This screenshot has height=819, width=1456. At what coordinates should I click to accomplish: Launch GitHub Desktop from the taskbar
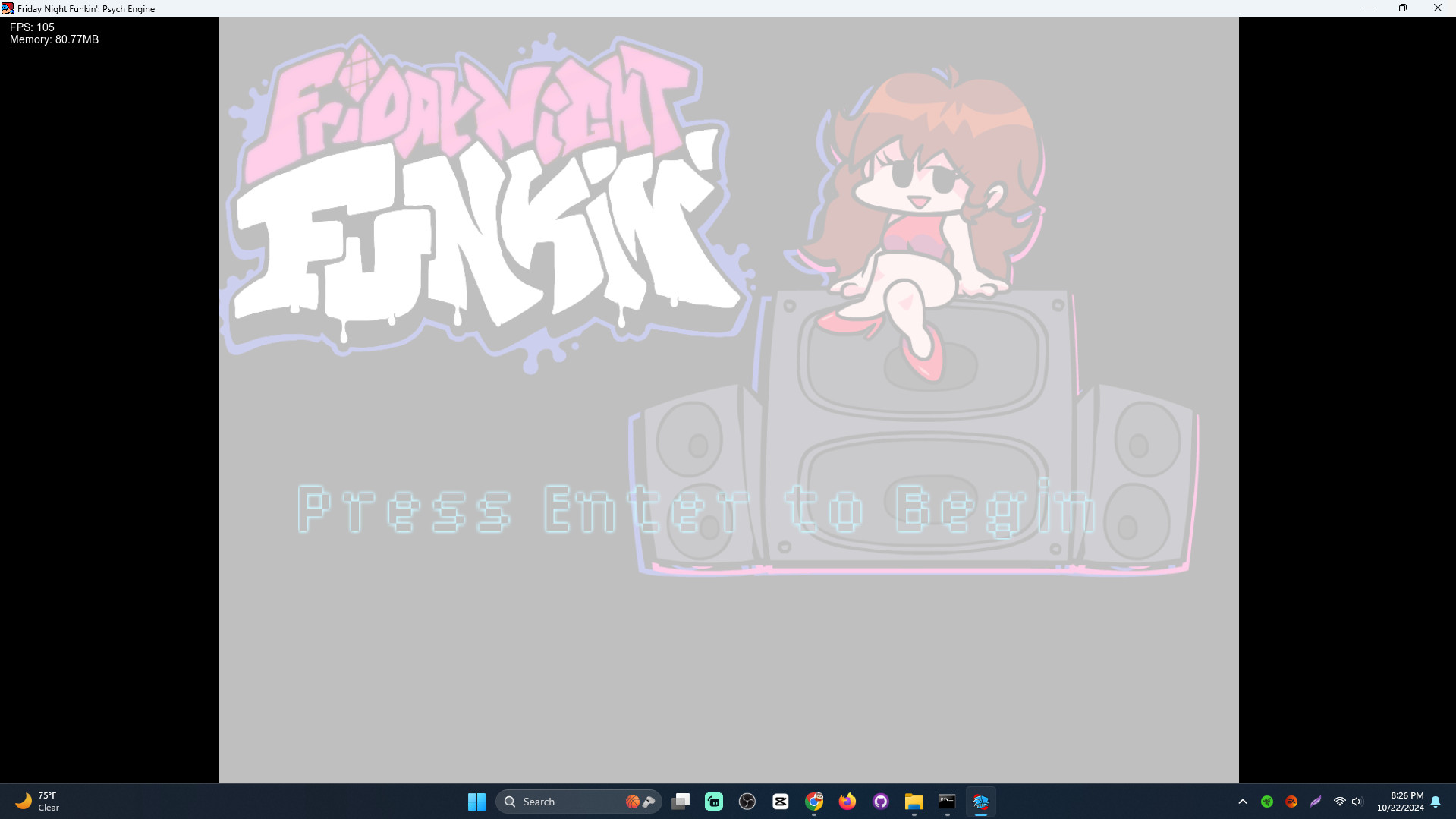(x=881, y=802)
